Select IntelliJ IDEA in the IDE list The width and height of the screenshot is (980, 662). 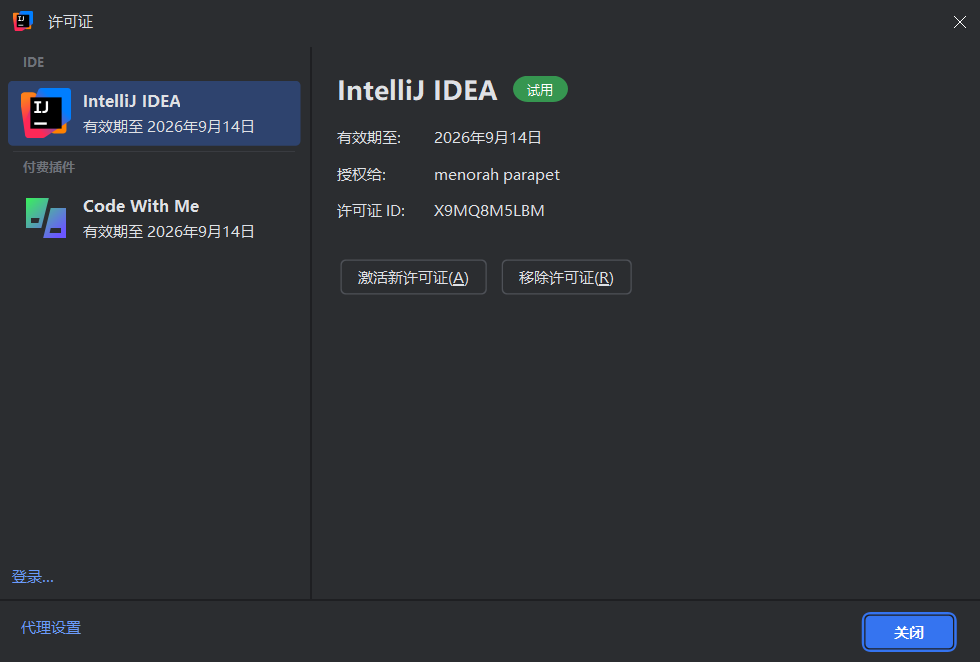(x=154, y=113)
